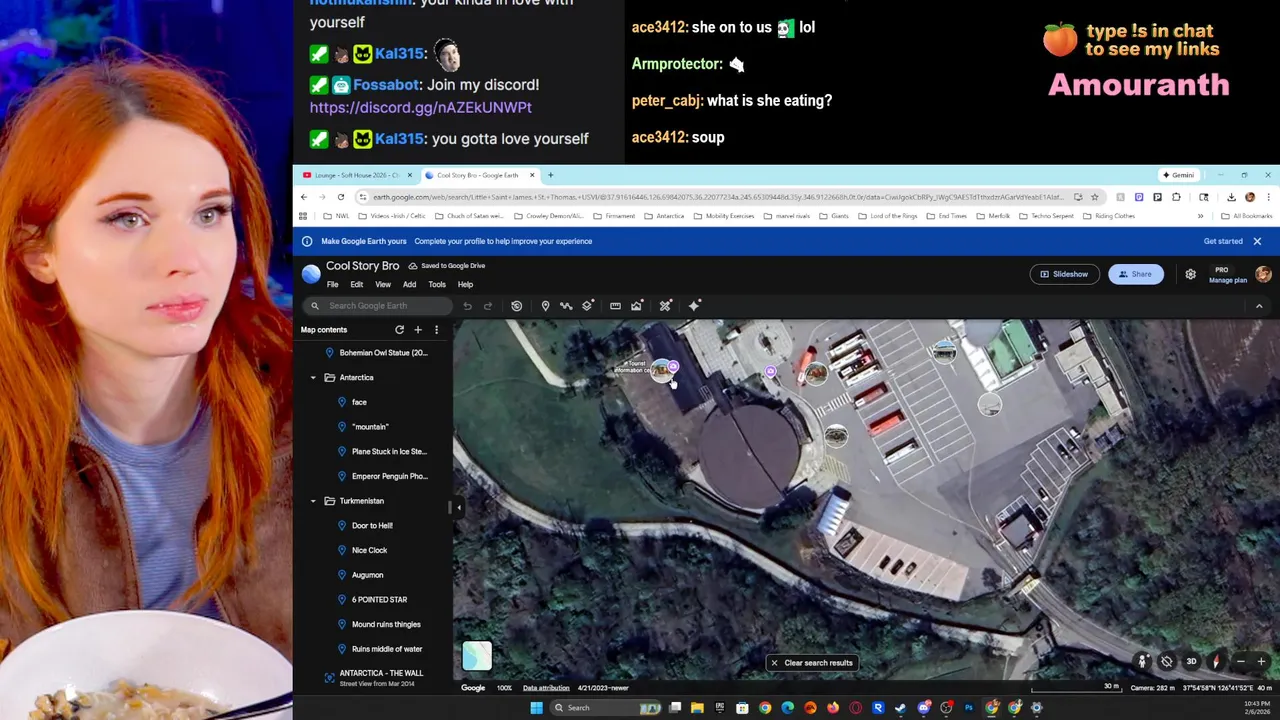Viewport: 1280px width, 720px height.
Task: Select the add placemark pin tool
Action: pos(545,306)
